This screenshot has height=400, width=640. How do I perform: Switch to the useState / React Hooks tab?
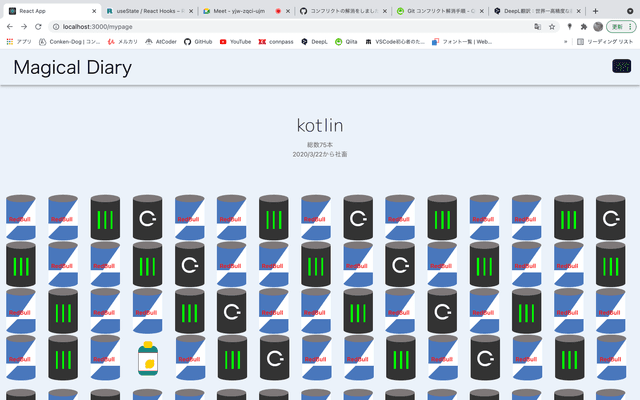pos(149,11)
